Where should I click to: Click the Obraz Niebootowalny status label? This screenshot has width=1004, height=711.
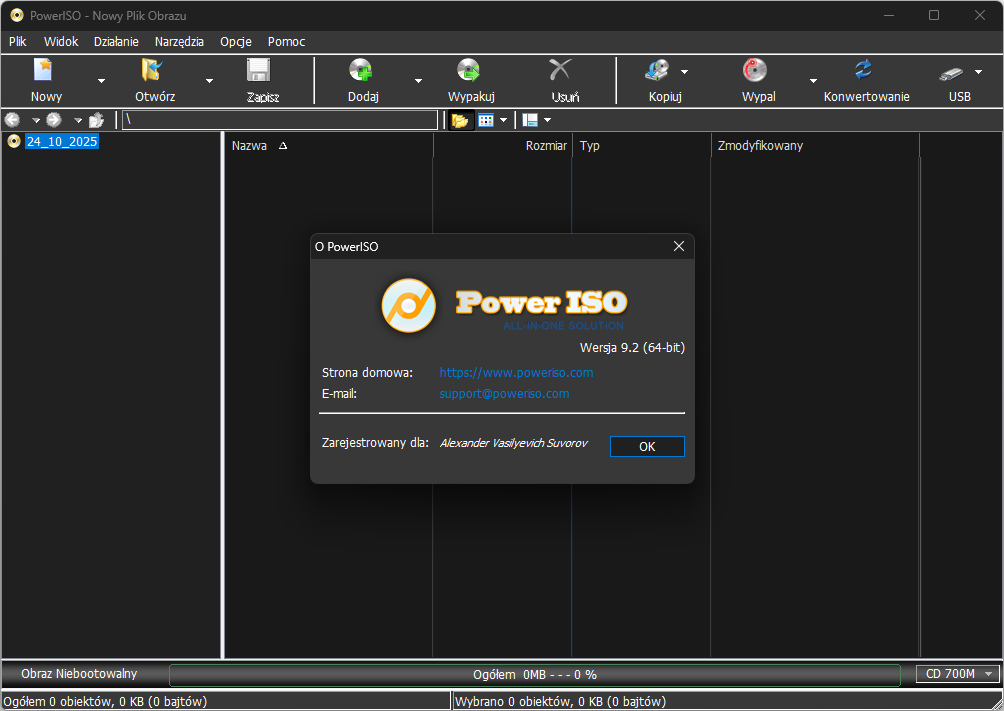tap(79, 674)
